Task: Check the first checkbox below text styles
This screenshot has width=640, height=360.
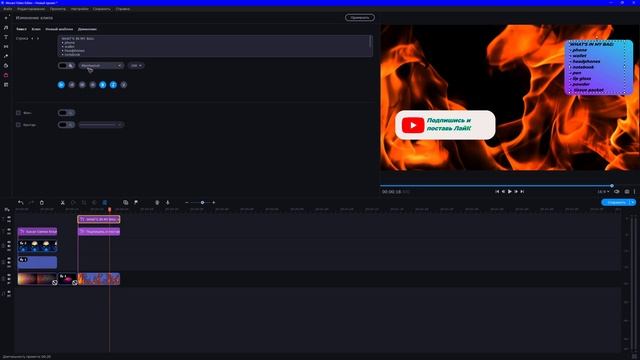Action: (x=18, y=113)
